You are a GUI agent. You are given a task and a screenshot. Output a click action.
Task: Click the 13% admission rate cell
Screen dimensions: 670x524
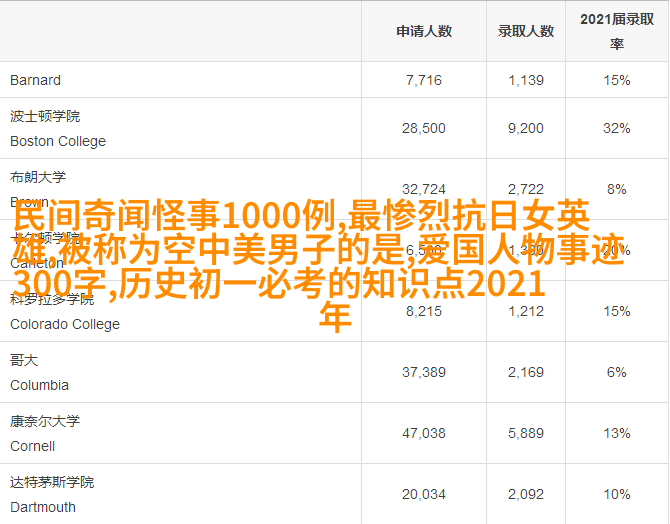tap(617, 433)
